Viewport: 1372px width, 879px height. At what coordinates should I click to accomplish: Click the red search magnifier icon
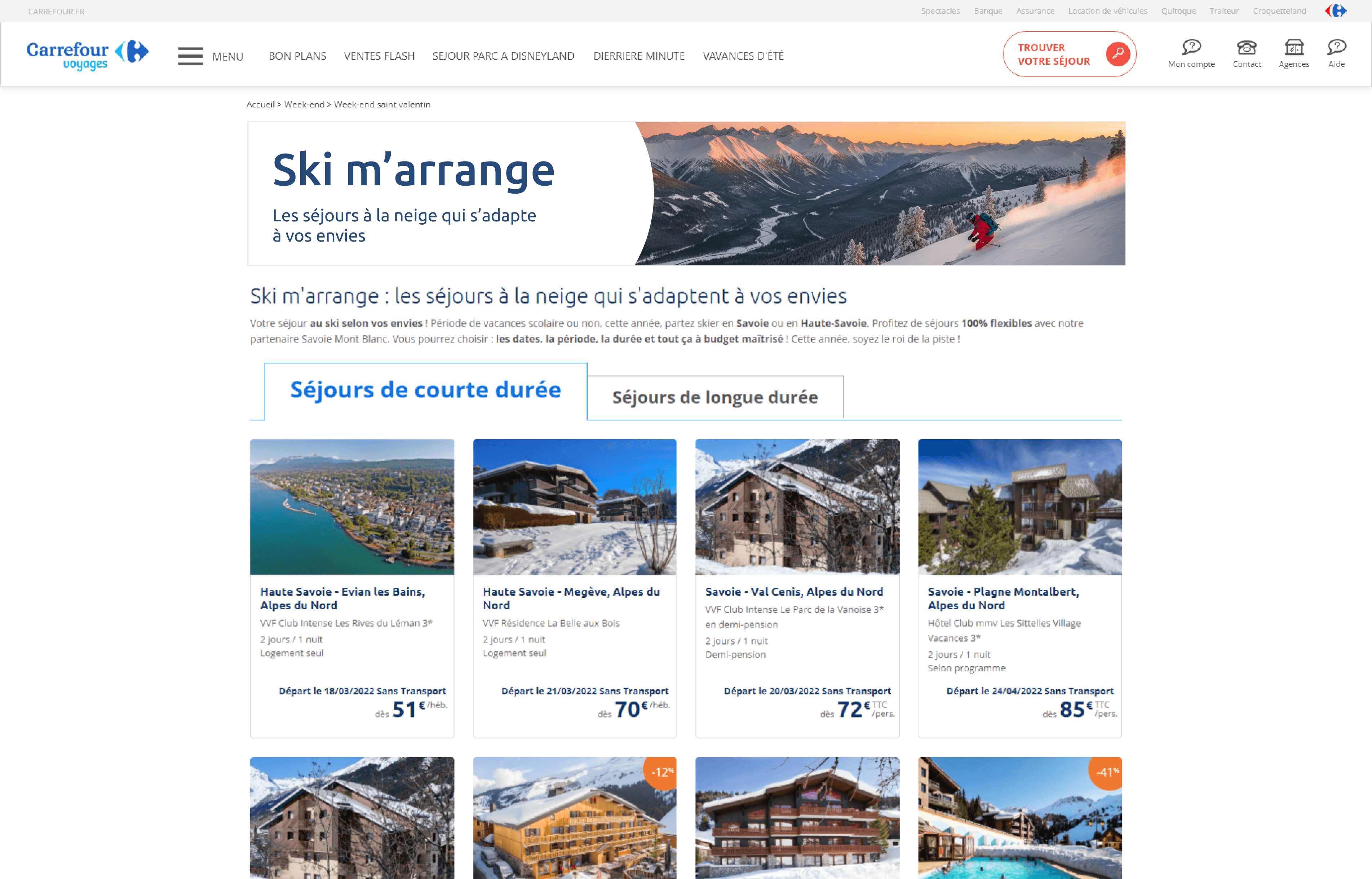point(1117,54)
